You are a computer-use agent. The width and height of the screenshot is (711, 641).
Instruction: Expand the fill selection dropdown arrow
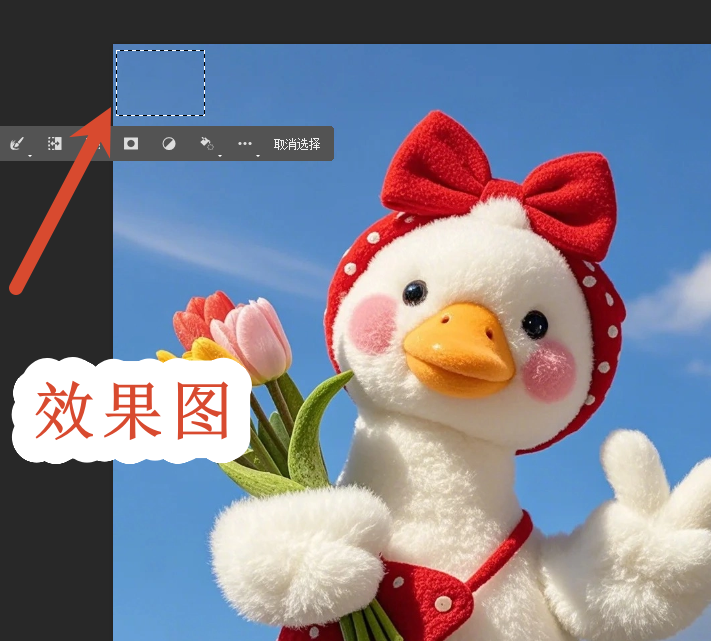coord(220,155)
